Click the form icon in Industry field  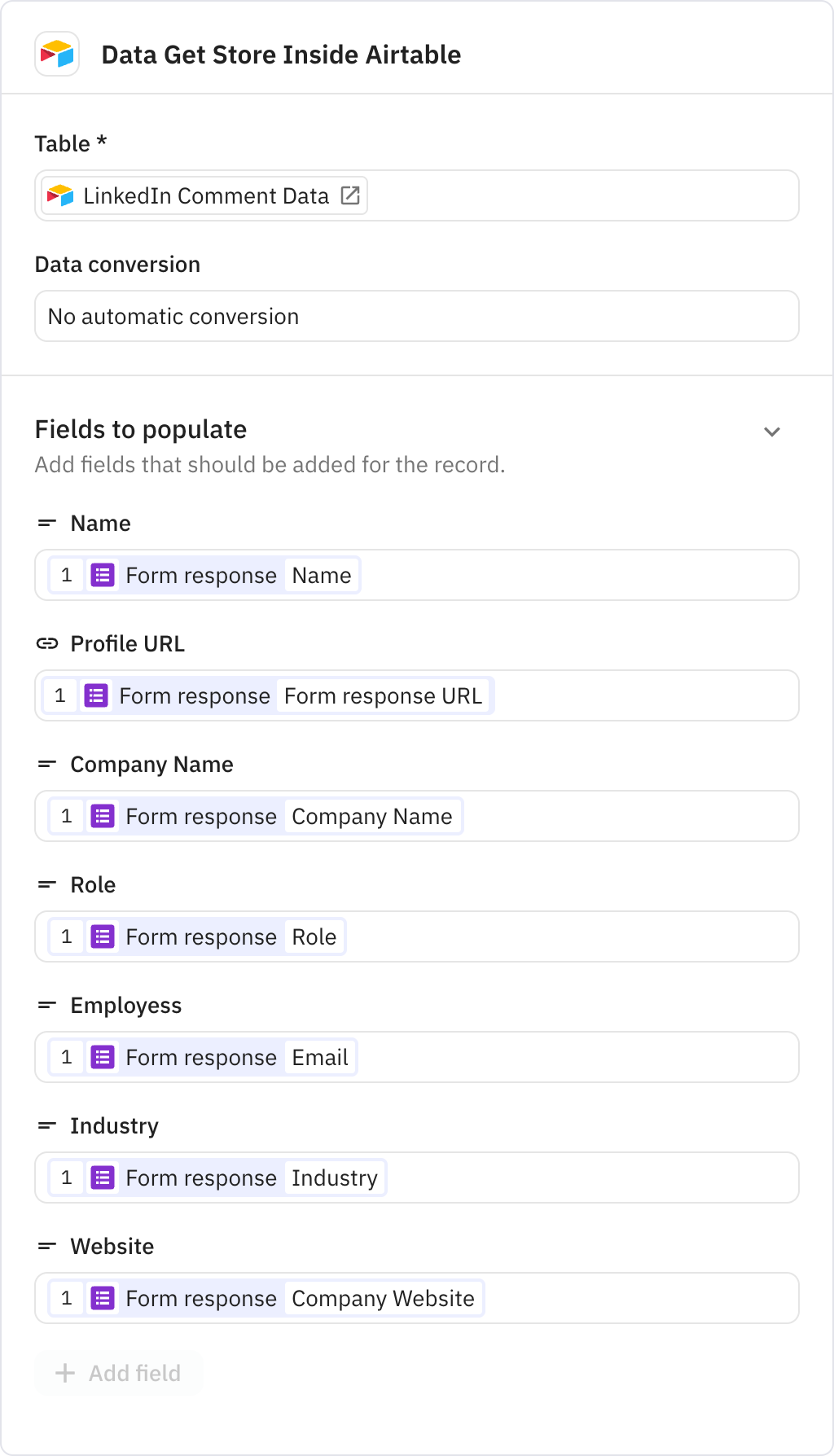pos(103,1178)
